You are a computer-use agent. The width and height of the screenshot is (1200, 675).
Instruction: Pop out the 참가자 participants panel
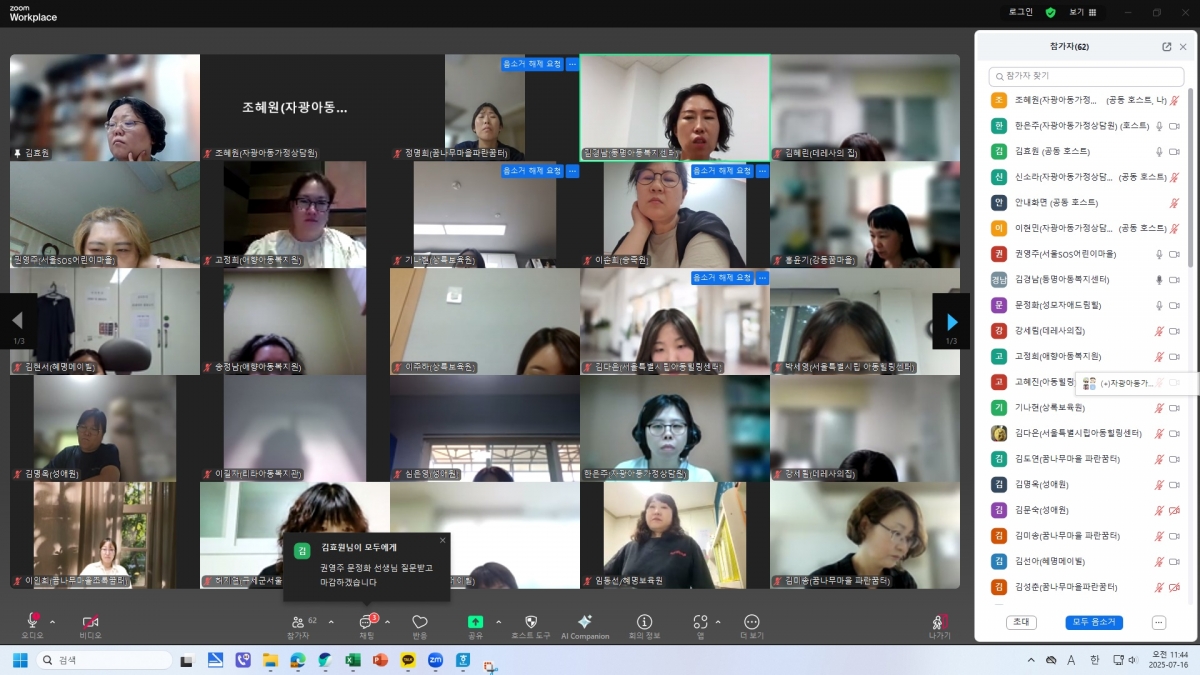click(x=1166, y=47)
